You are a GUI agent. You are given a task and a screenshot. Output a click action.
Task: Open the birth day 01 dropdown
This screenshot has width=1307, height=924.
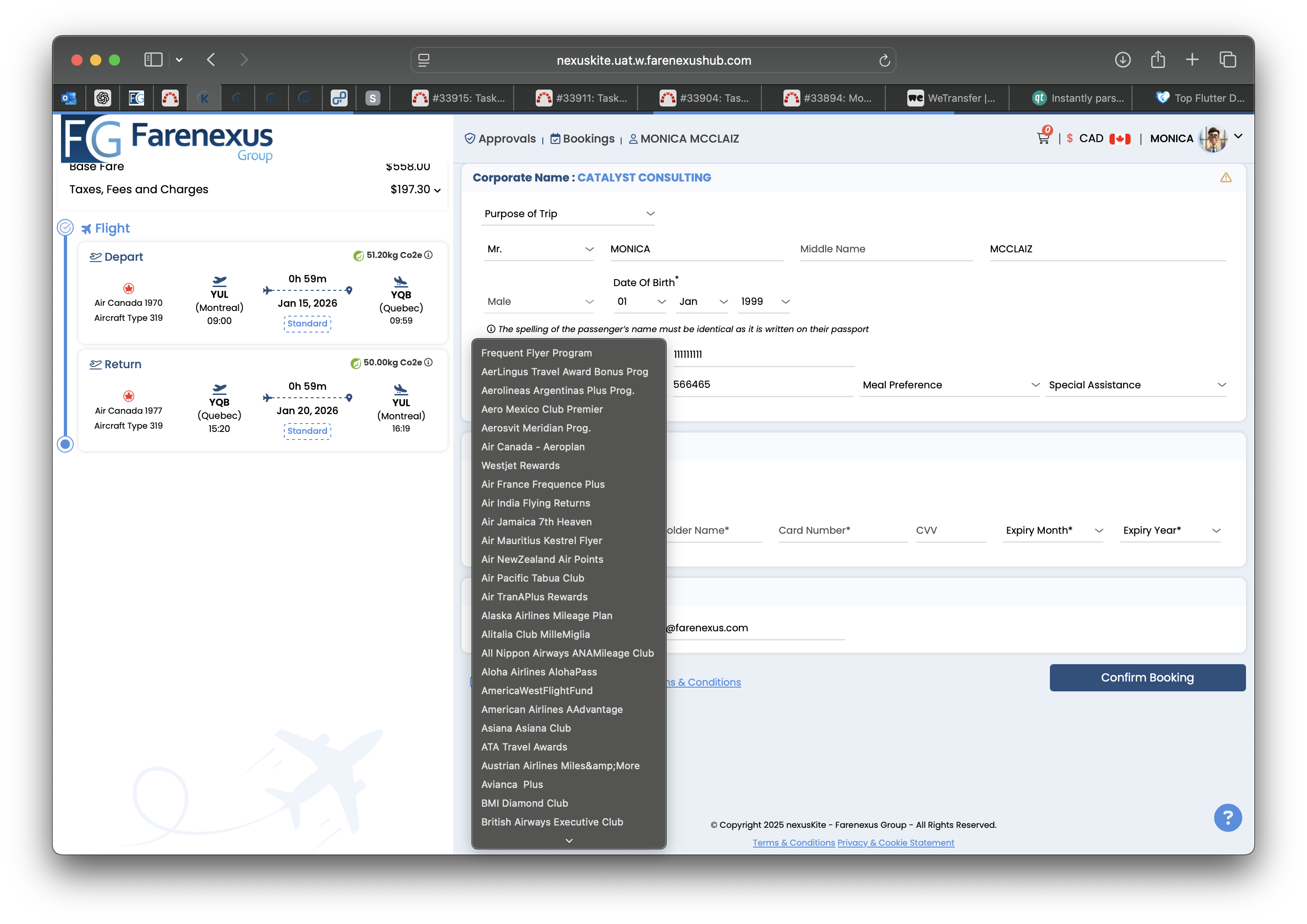point(640,302)
